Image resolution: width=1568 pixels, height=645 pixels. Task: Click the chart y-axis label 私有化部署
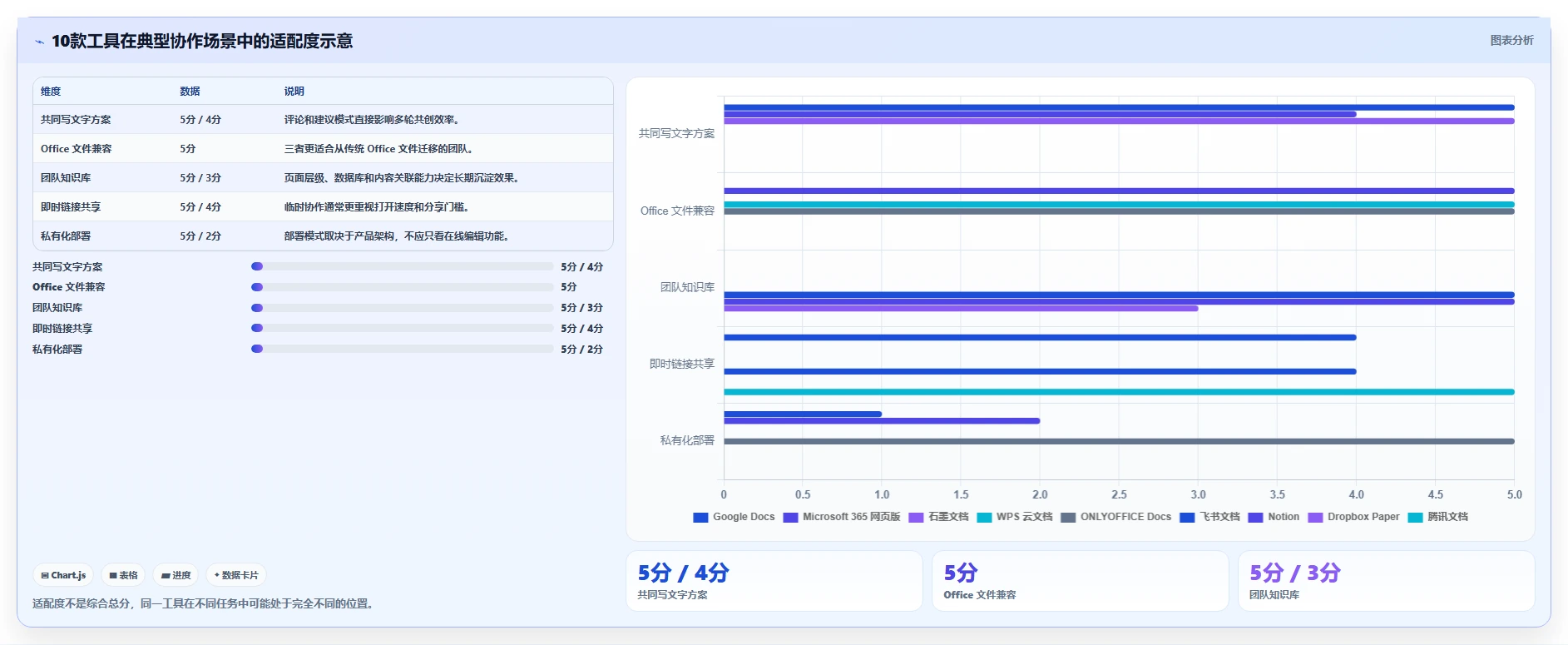point(687,440)
